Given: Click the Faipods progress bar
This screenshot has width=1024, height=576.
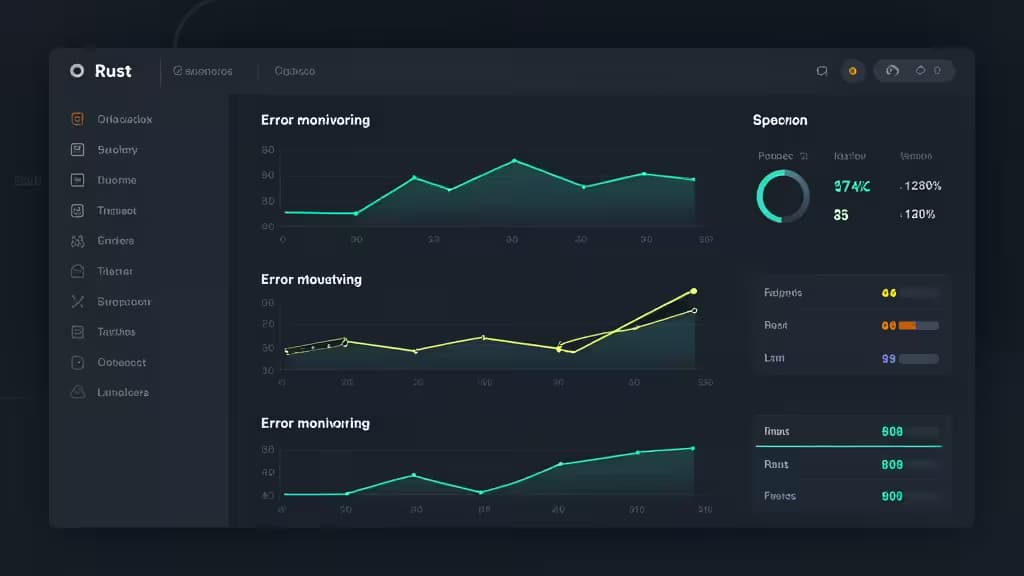Looking at the screenshot, I should point(918,293).
